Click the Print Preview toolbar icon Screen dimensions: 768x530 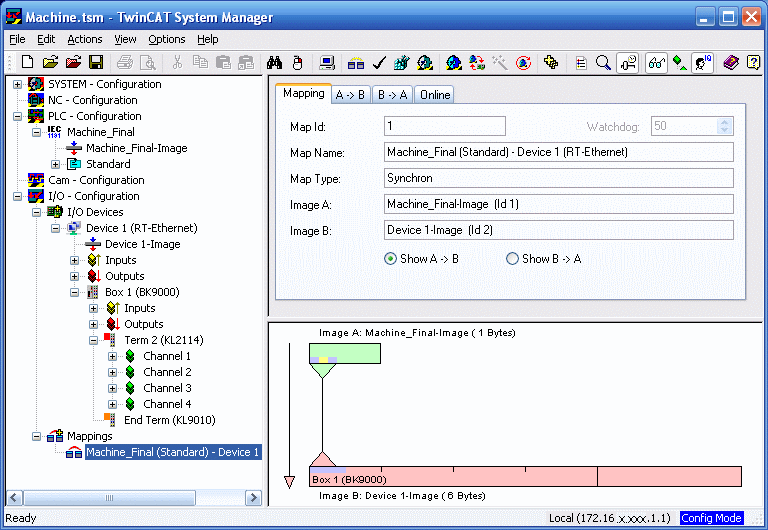[x=147, y=62]
